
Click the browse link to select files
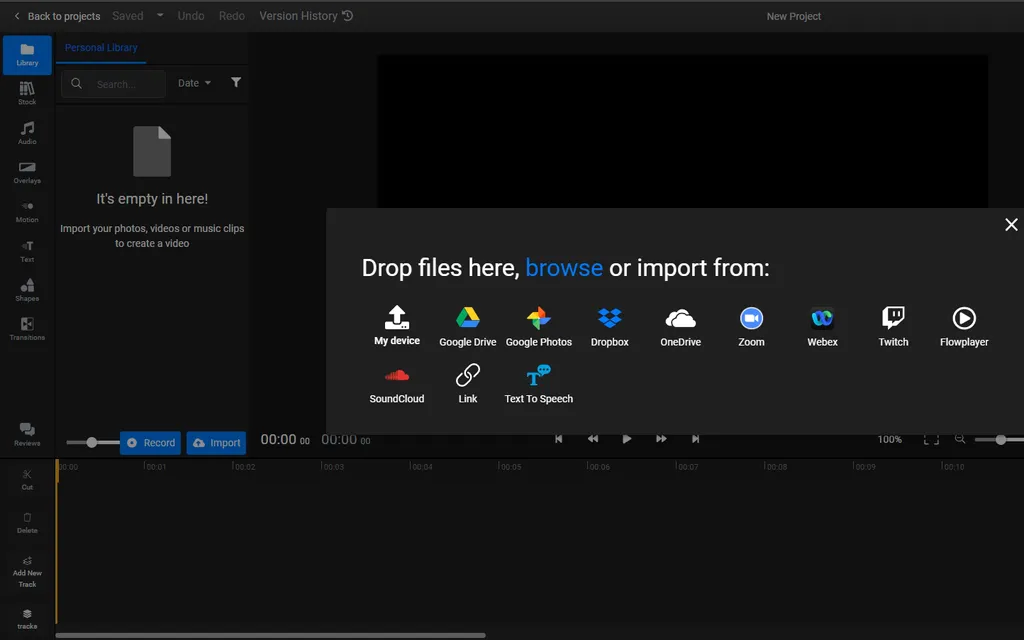click(x=564, y=268)
